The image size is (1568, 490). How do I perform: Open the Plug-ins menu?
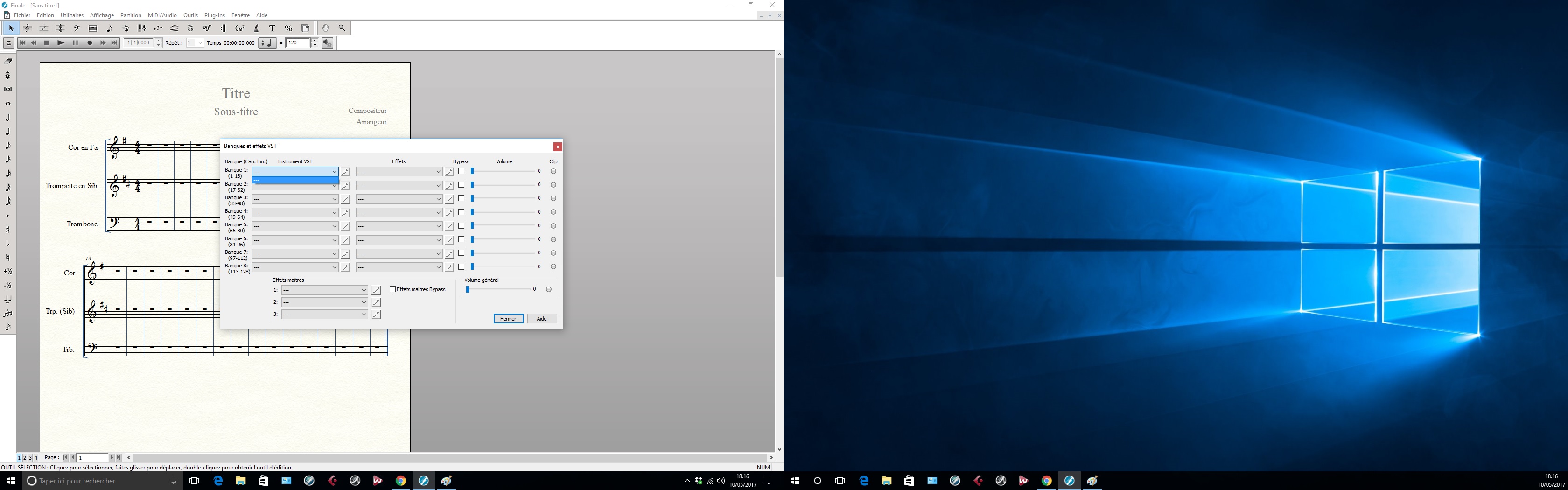point(214,15)
